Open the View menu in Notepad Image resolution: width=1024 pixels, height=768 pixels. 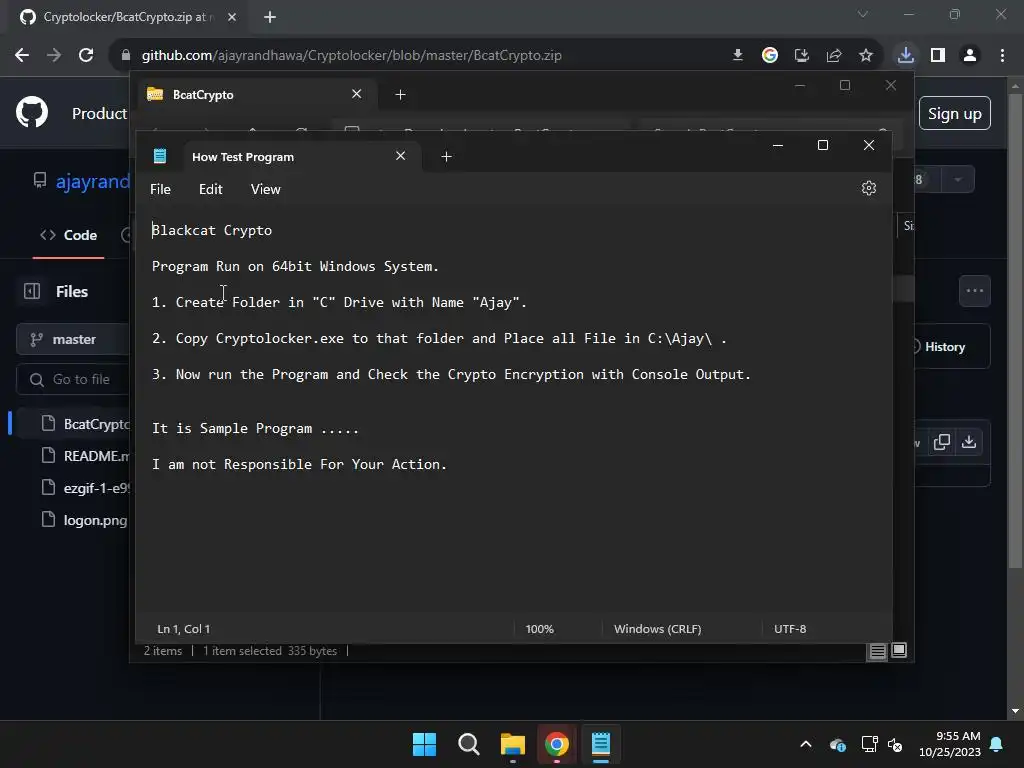tap(265, 189)
